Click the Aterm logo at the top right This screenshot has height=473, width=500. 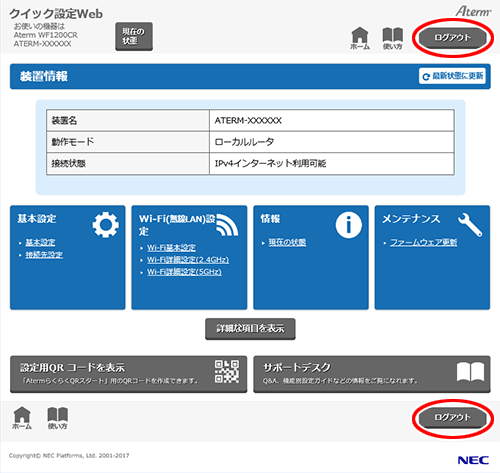(473, 11)
